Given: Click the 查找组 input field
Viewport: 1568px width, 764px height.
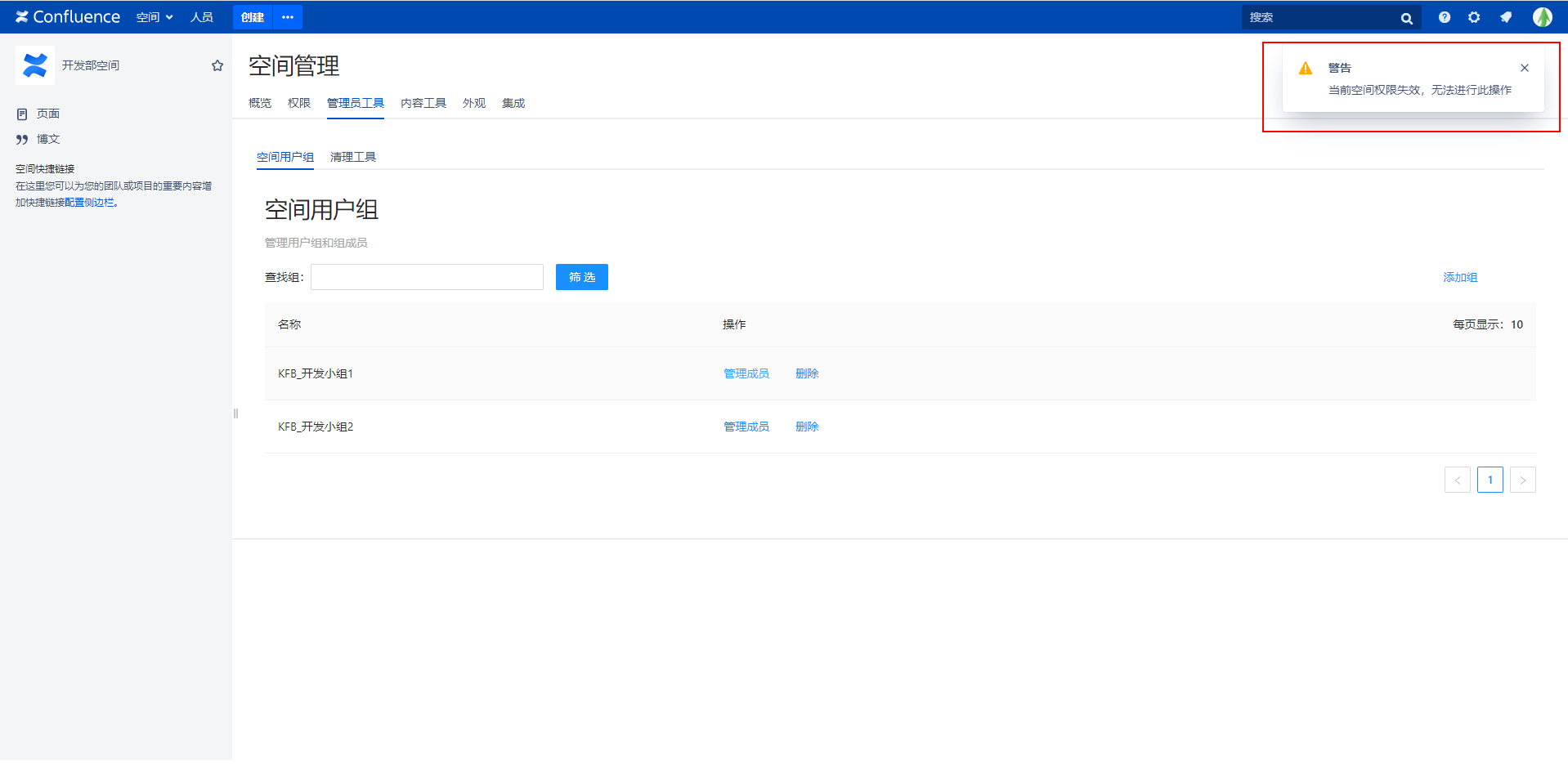Looking at the screenshot, I should pos(427,277).
